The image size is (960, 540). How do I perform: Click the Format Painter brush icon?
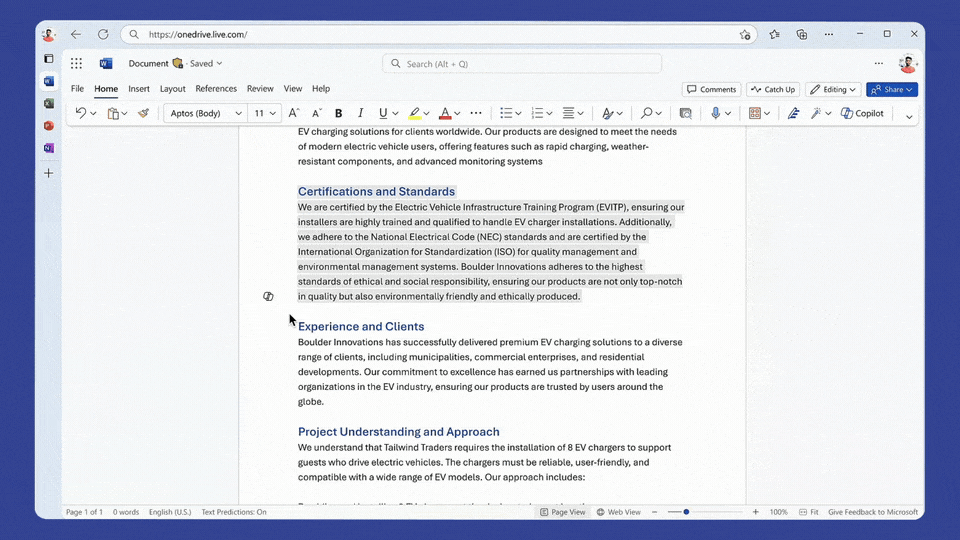click(x=144, y=114)
